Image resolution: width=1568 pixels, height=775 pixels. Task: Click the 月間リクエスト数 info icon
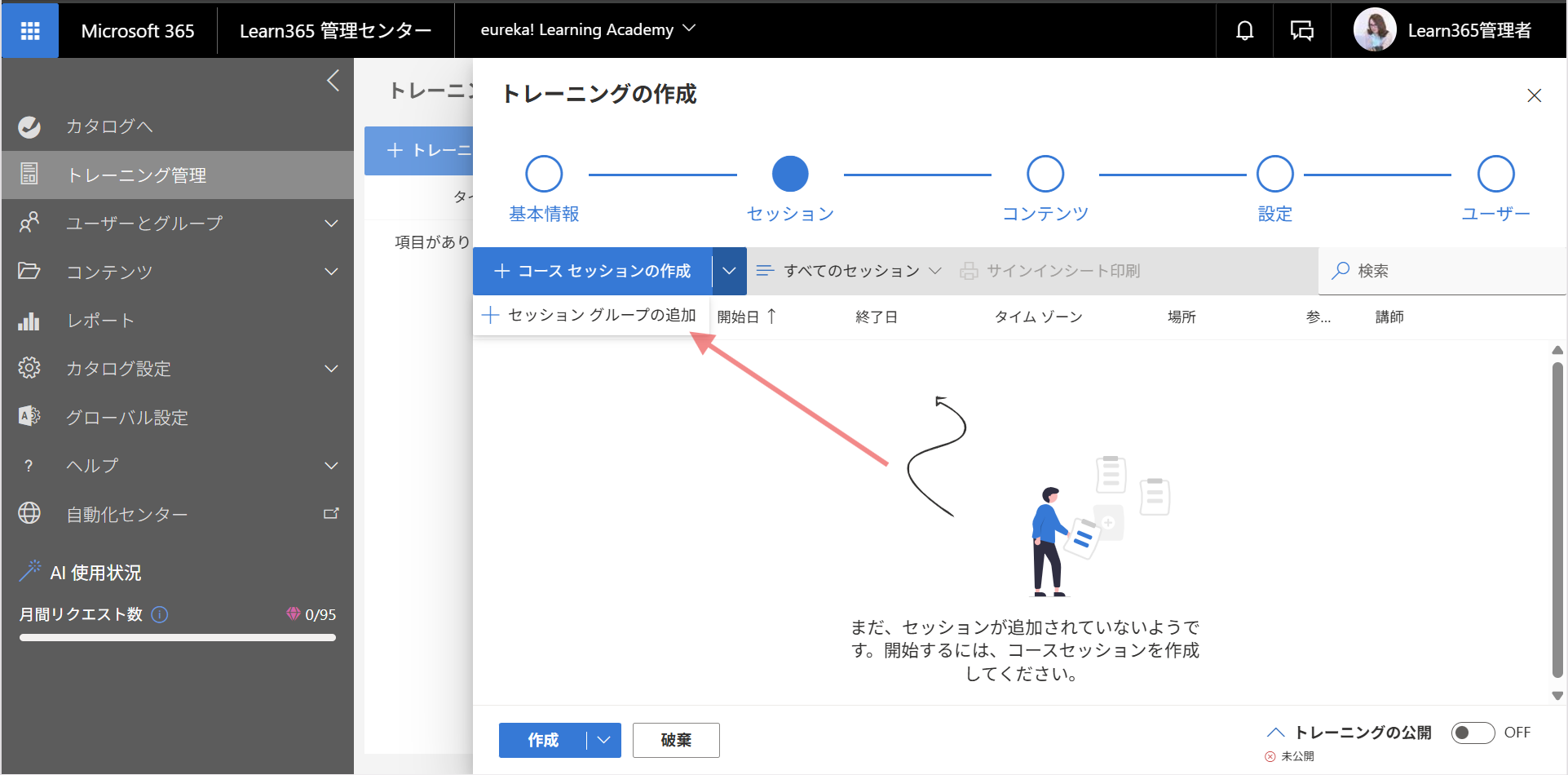point(160,614)
